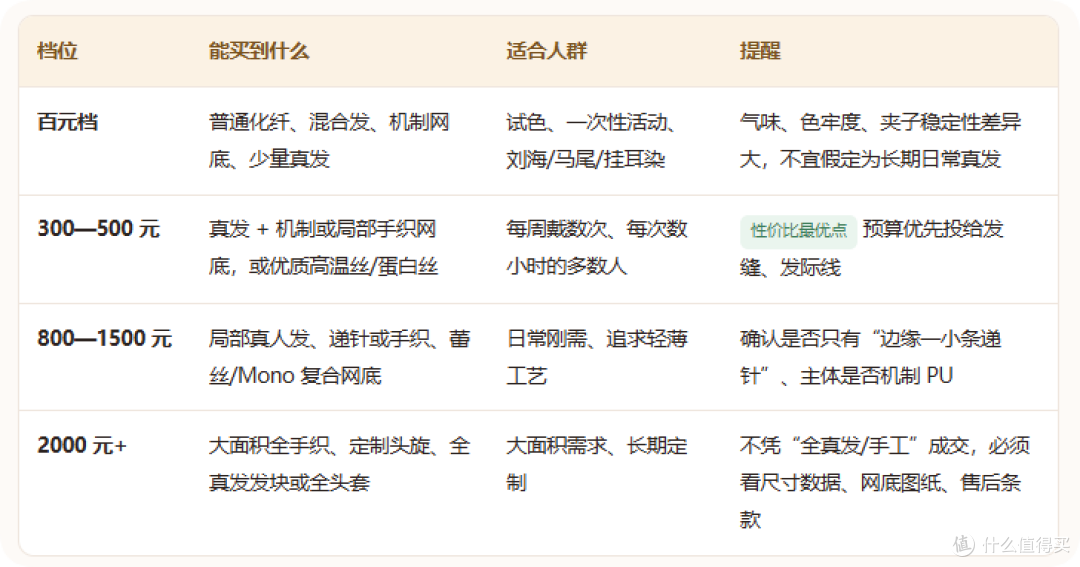Click cell '日常刚需、追求轻薄工艺'

coord(596,357)
